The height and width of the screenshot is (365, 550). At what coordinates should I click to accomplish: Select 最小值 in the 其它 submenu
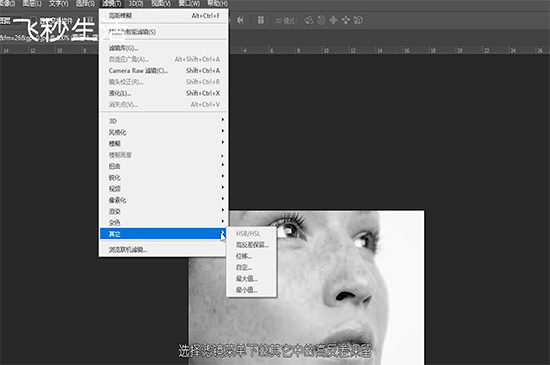[251, 290]
